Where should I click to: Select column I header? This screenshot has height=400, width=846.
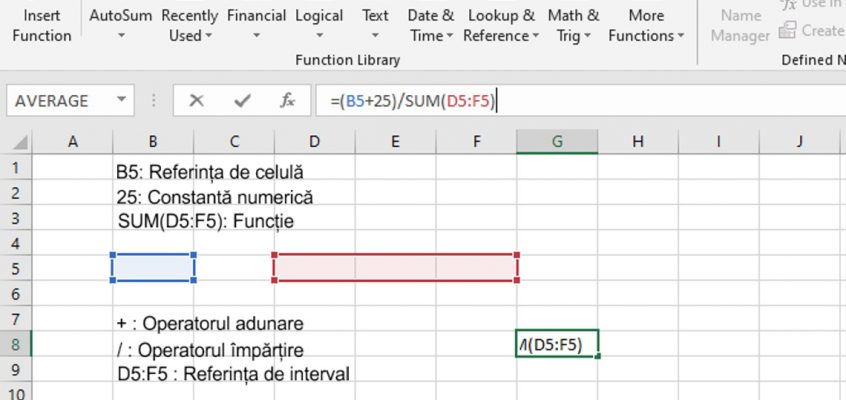tap(719, 142)
